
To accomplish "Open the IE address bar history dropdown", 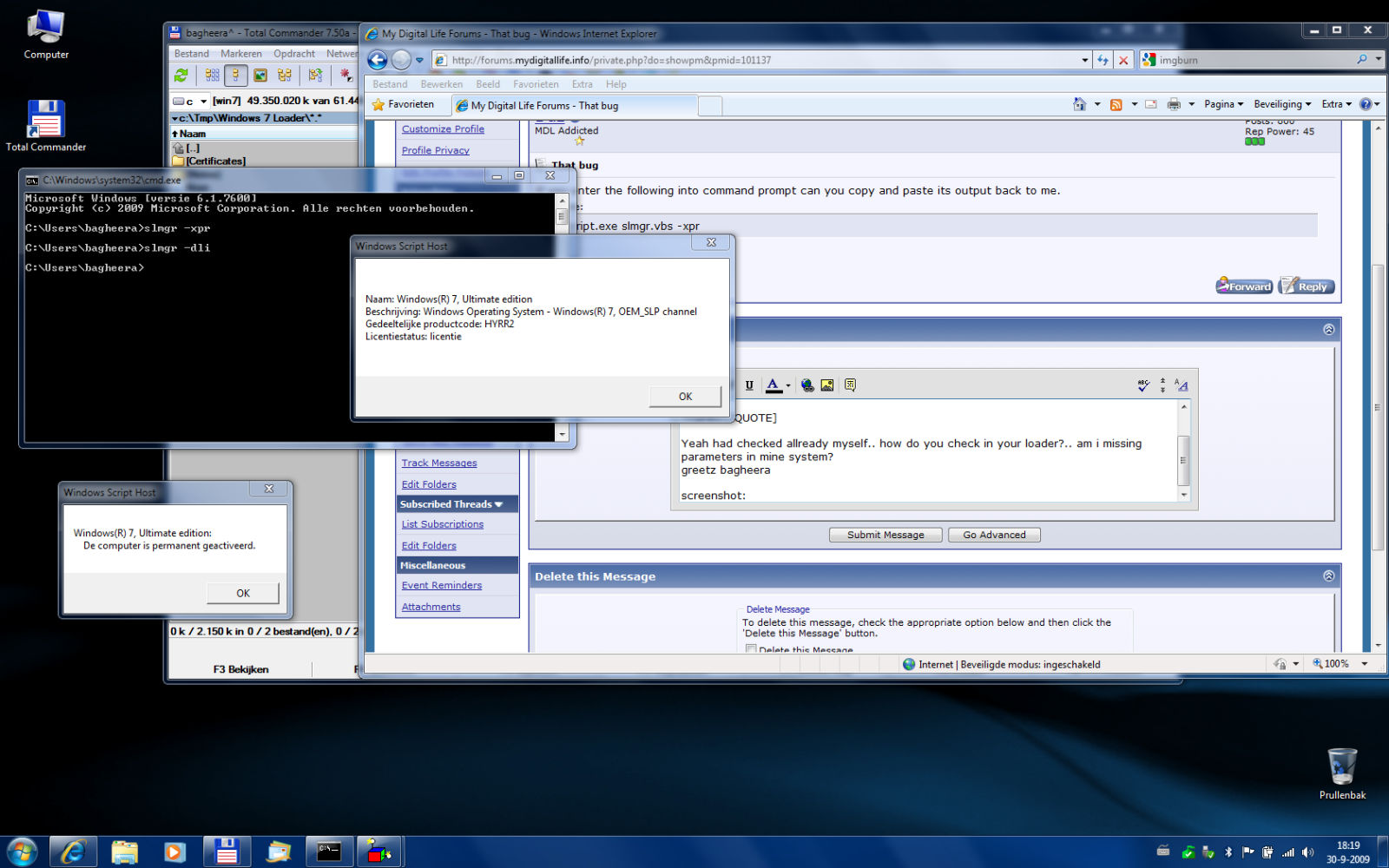I will pyautogui.click(x=1085, y=60).
